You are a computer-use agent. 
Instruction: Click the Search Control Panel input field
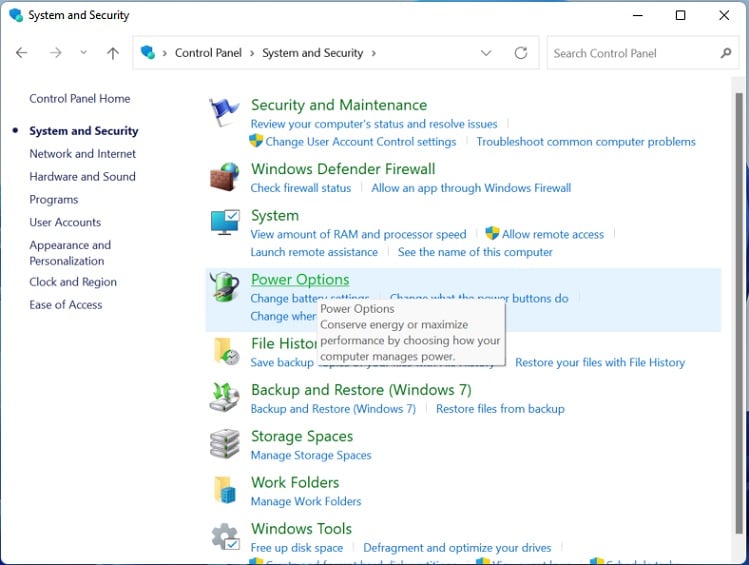tap(642, 53)
